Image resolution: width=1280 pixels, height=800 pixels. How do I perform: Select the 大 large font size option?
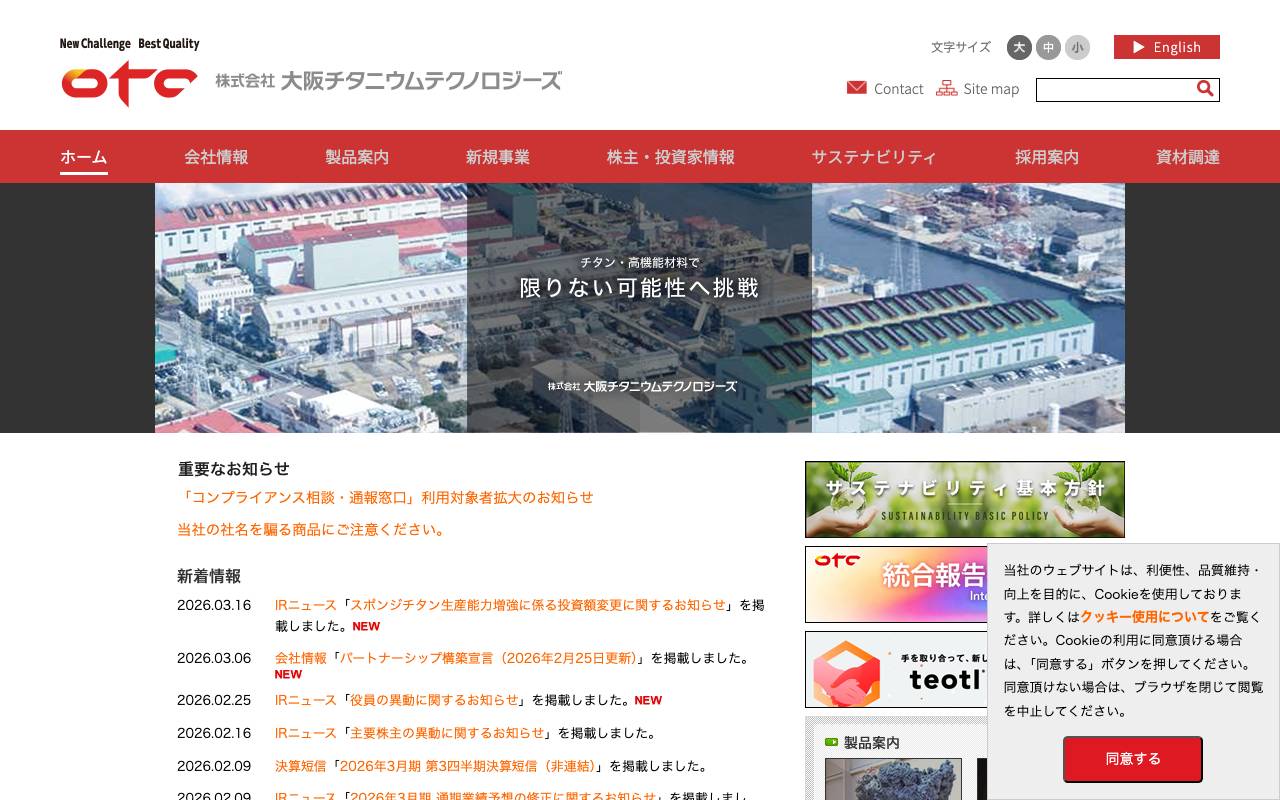(x=1018, y=47)
